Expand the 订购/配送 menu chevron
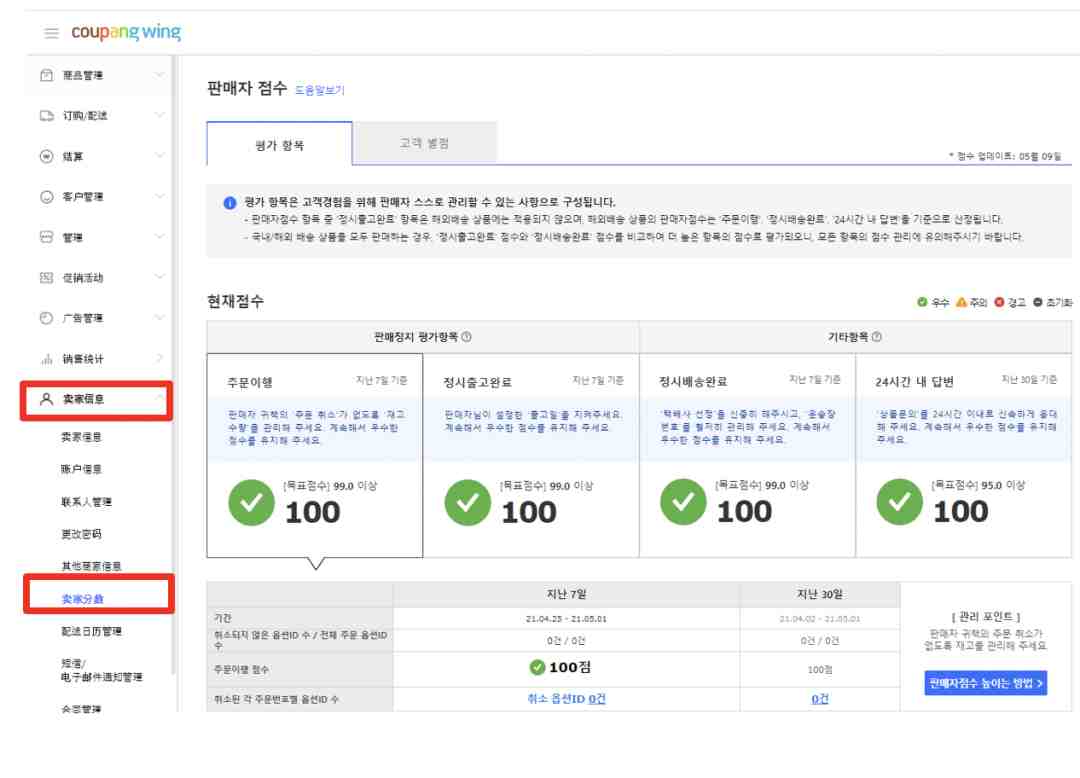The width and height of the screenshot is (1080, 778). (159, 115)
